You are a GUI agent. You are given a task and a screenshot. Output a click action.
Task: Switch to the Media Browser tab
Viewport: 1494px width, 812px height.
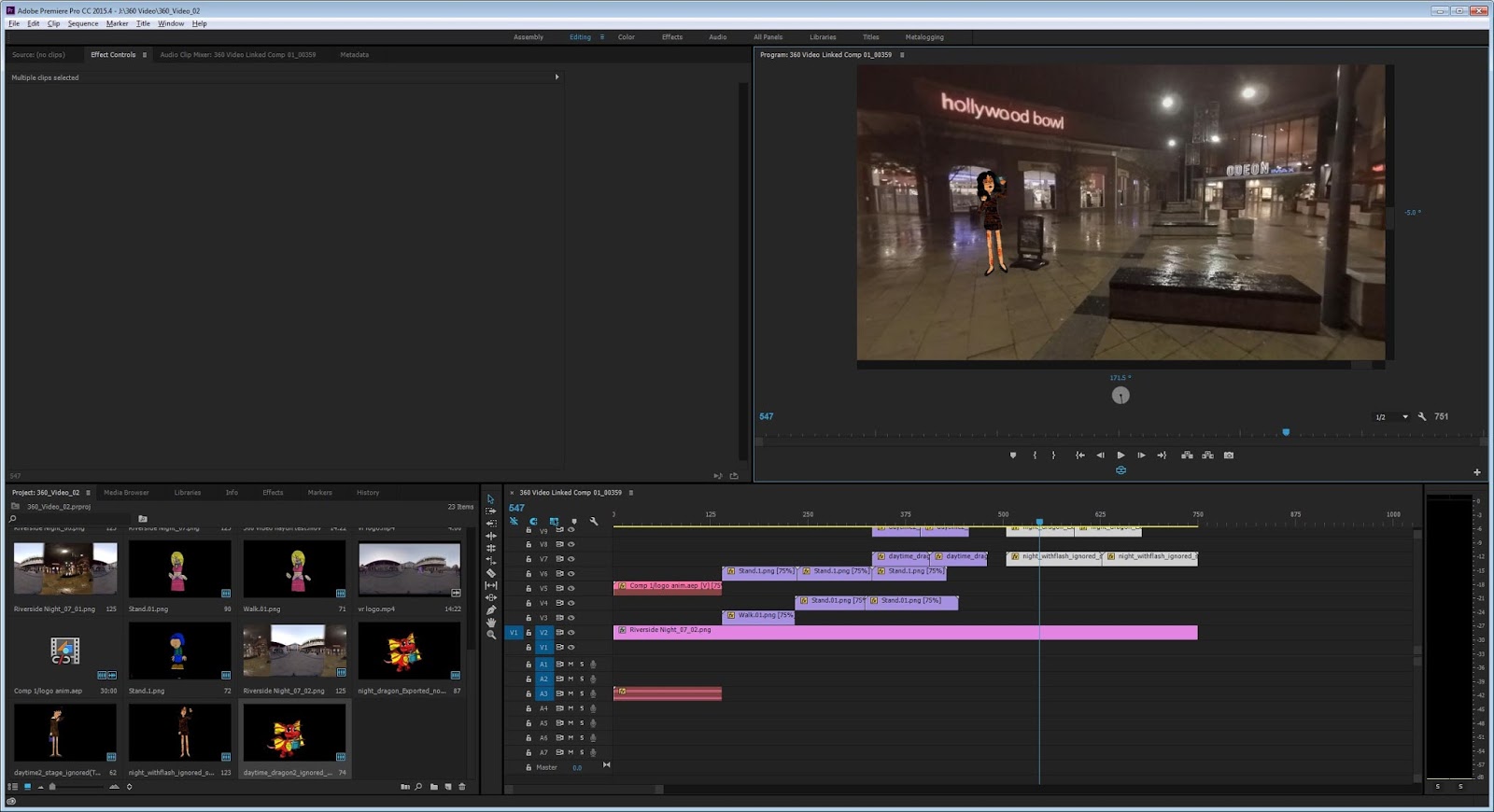[126, 493]
